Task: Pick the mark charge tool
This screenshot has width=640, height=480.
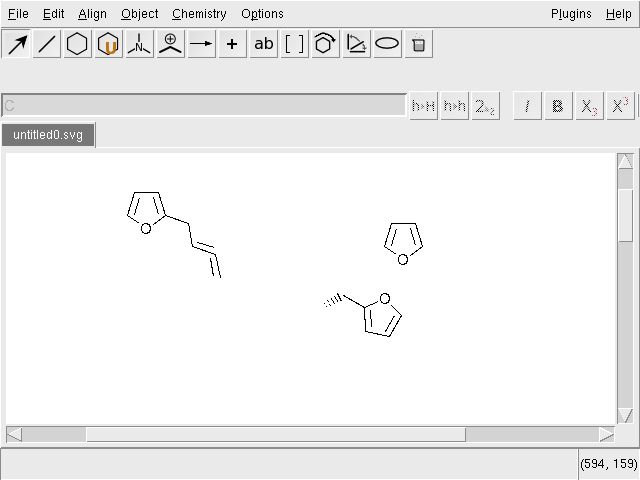Action: coord(171,44)
